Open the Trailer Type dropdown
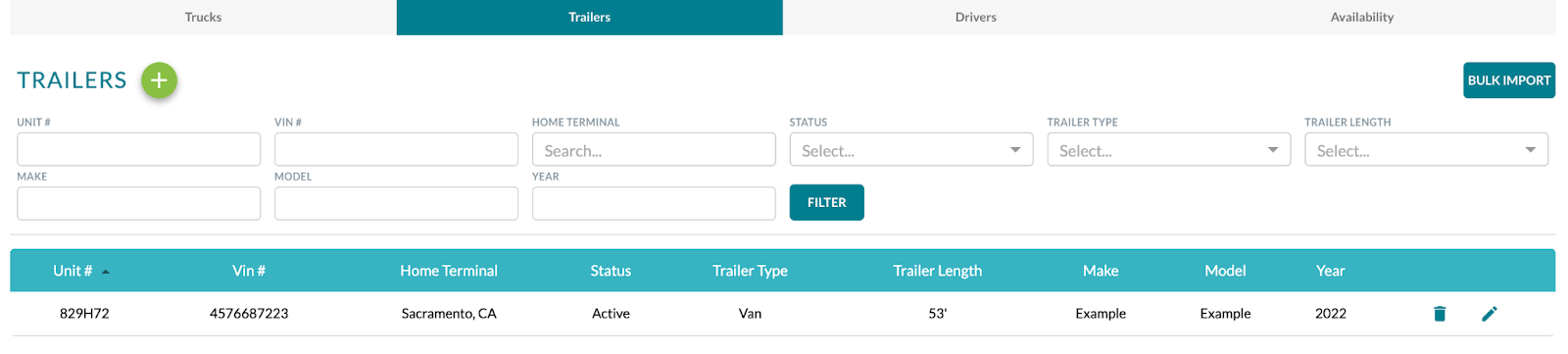Viewport: 1568px width, 354px height. (1169, 150)
